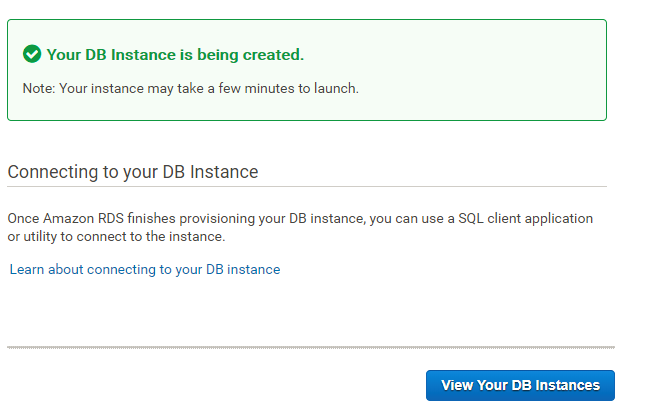Select the "Connecting to your DB Instance" heading
The height and width of the screenshot is (420, 651).
click(x=133, y=172)
